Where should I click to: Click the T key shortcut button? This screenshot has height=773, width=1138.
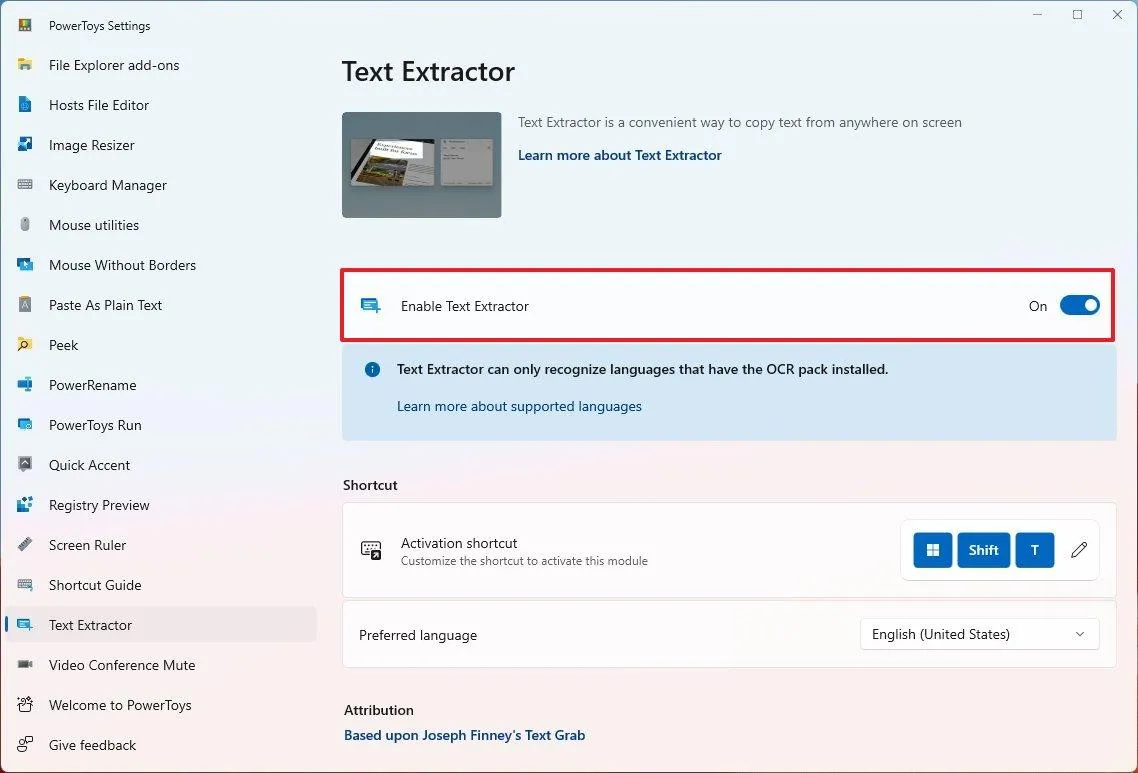[x=1035, y=550]
